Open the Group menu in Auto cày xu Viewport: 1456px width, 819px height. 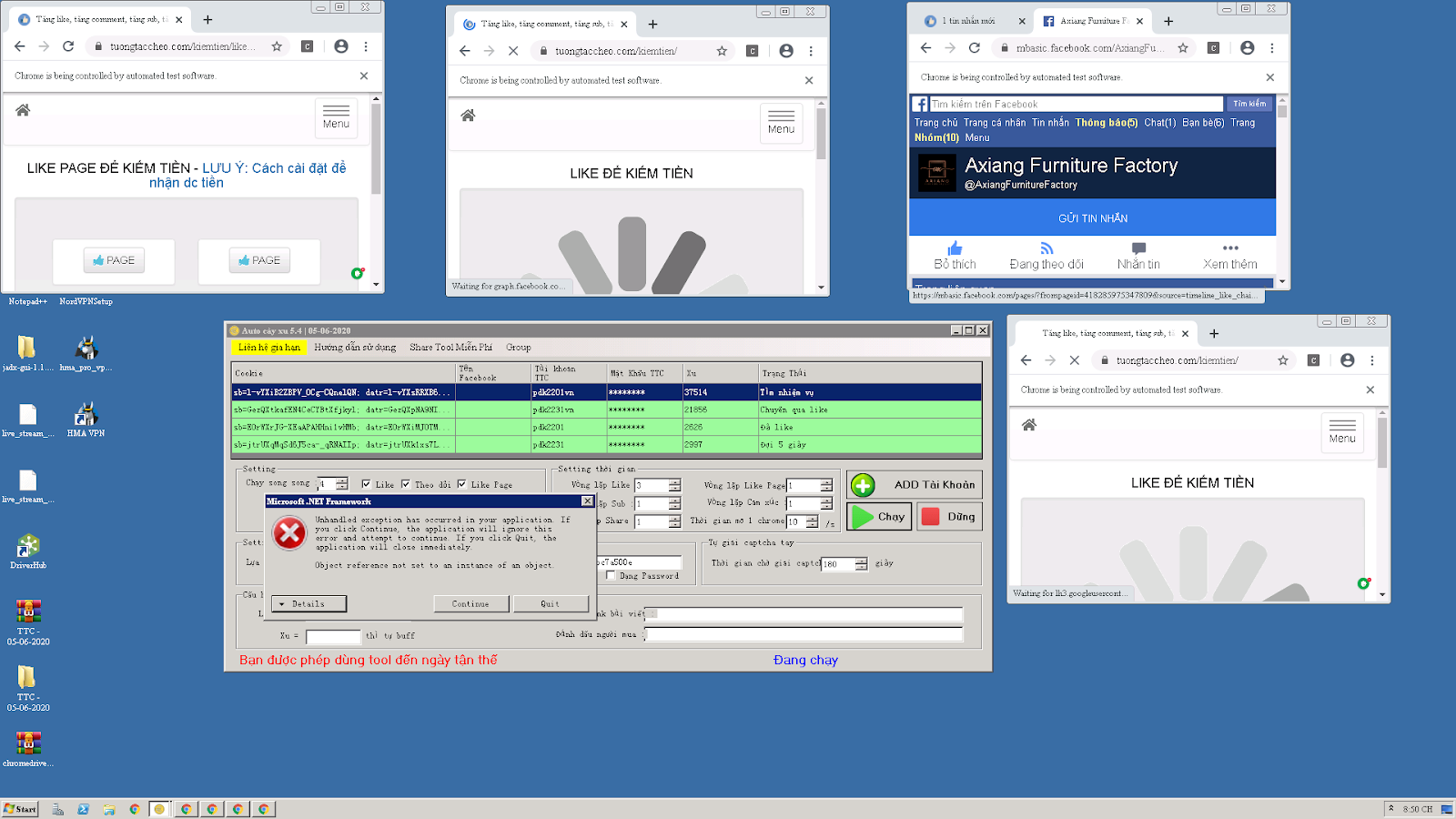(x=519, y=347)
